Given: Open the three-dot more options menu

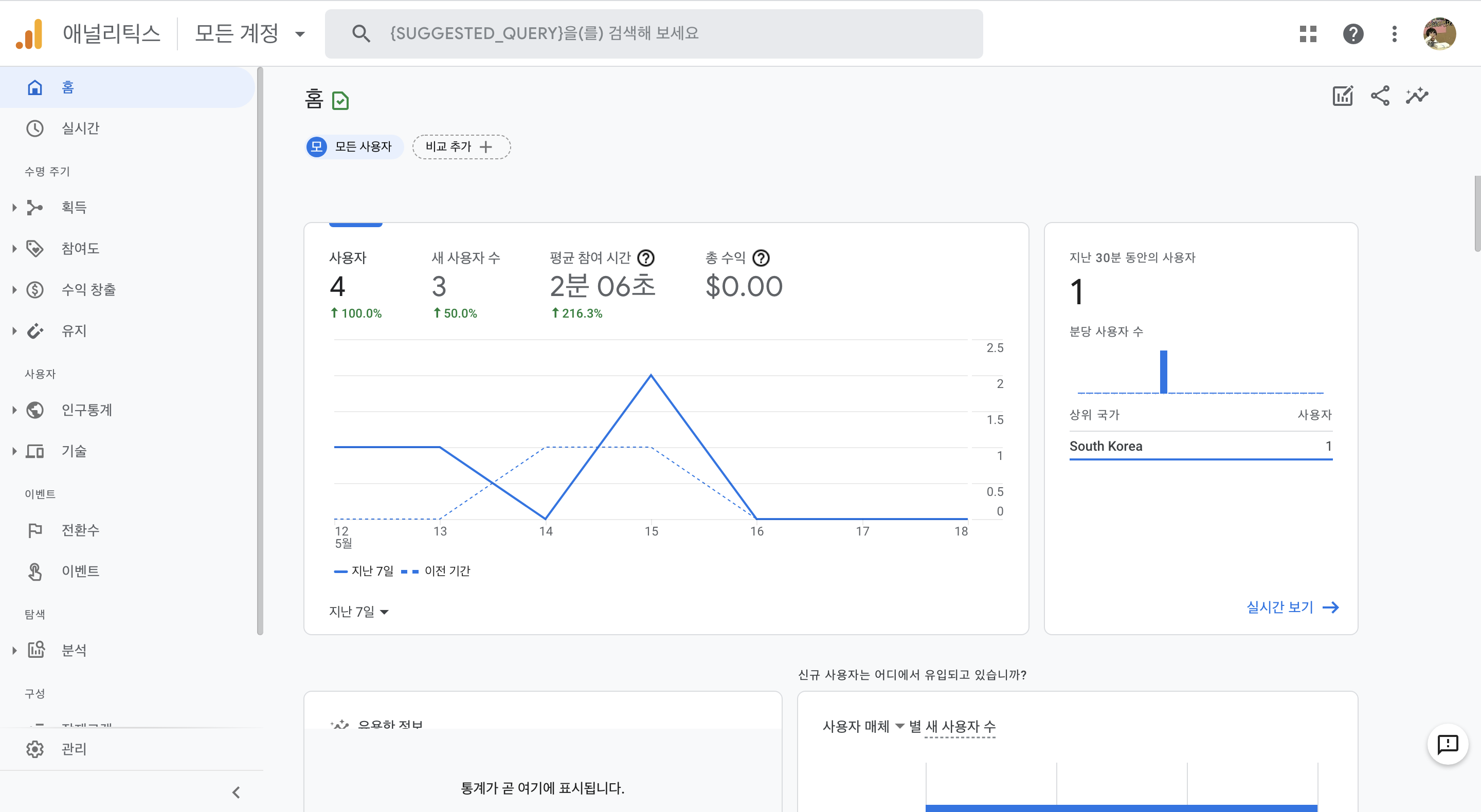Looking at the screenshot, I should [x=1394, y=34].
